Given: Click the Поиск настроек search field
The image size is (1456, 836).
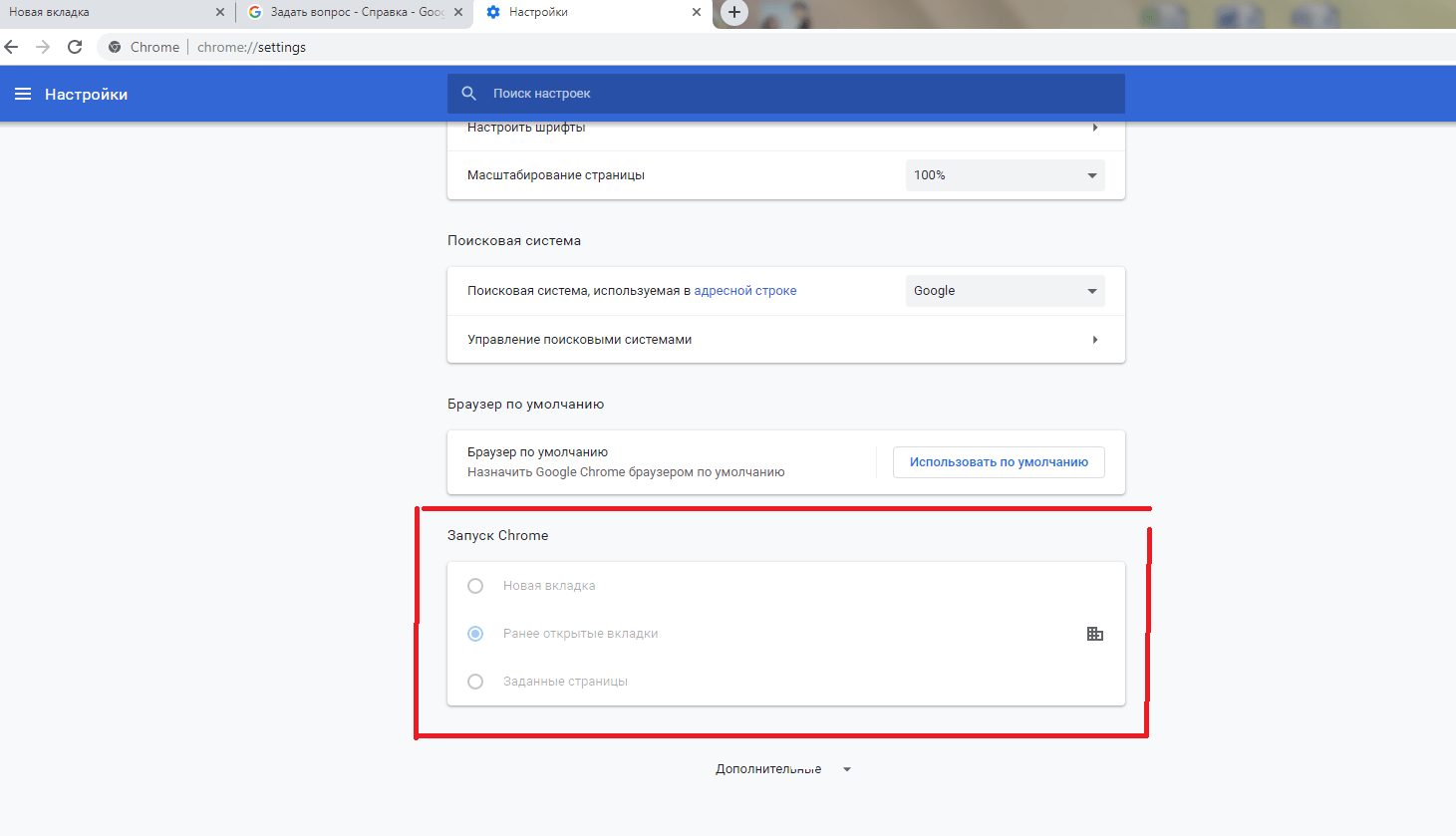Looking at the screenshot, I should coord(786,94).
